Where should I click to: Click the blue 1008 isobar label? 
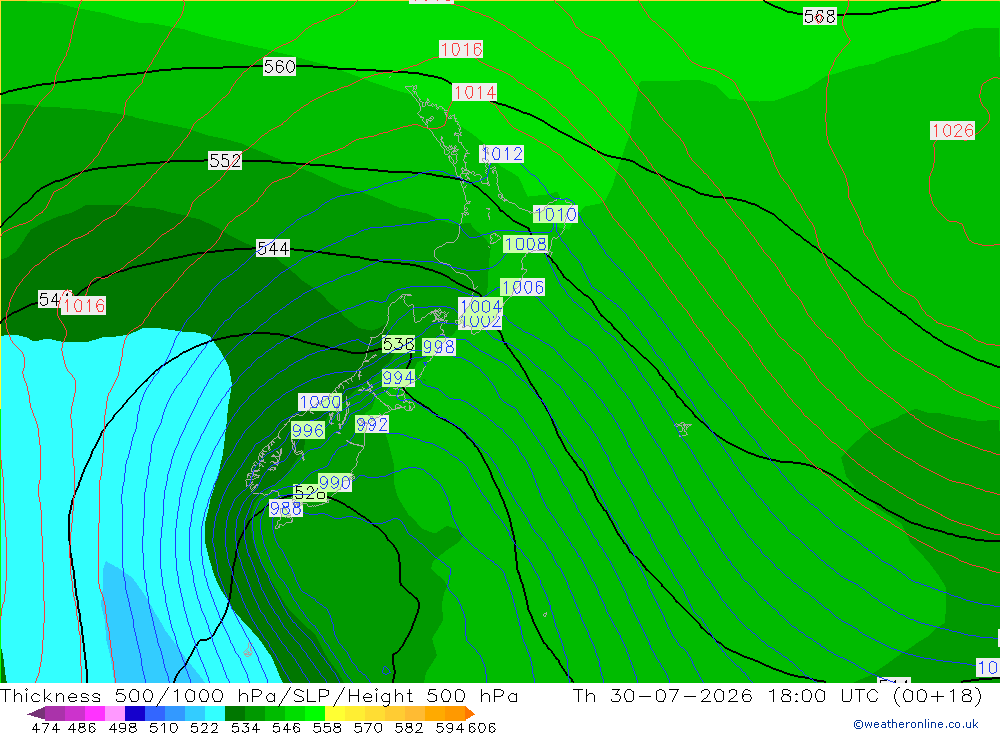526,244
